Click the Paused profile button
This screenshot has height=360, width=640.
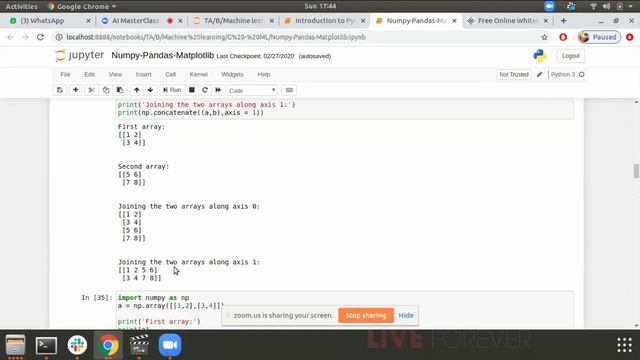click(599, 37)
